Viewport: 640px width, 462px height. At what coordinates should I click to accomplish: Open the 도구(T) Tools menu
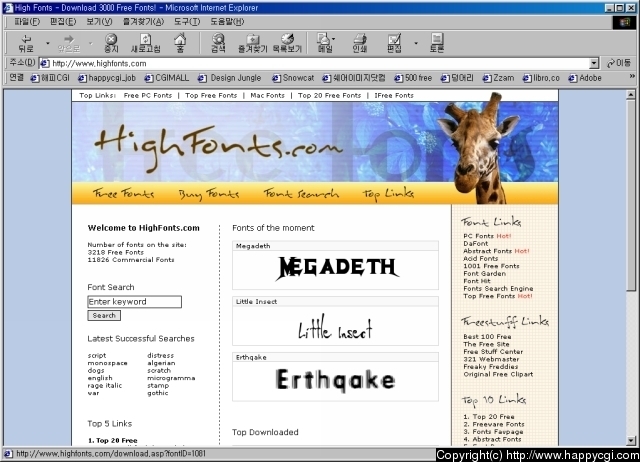(x=187, y=22)
